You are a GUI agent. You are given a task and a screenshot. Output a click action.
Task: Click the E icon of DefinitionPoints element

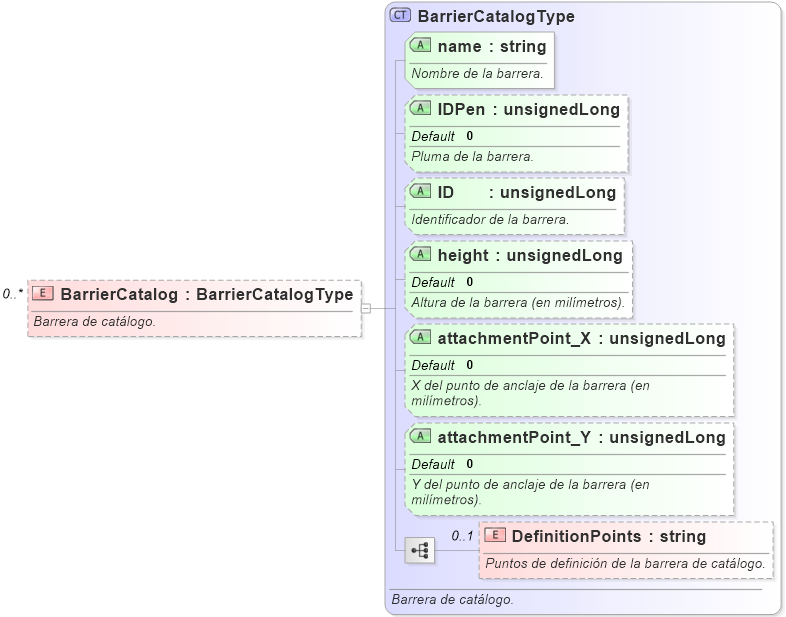pos(495,535)
